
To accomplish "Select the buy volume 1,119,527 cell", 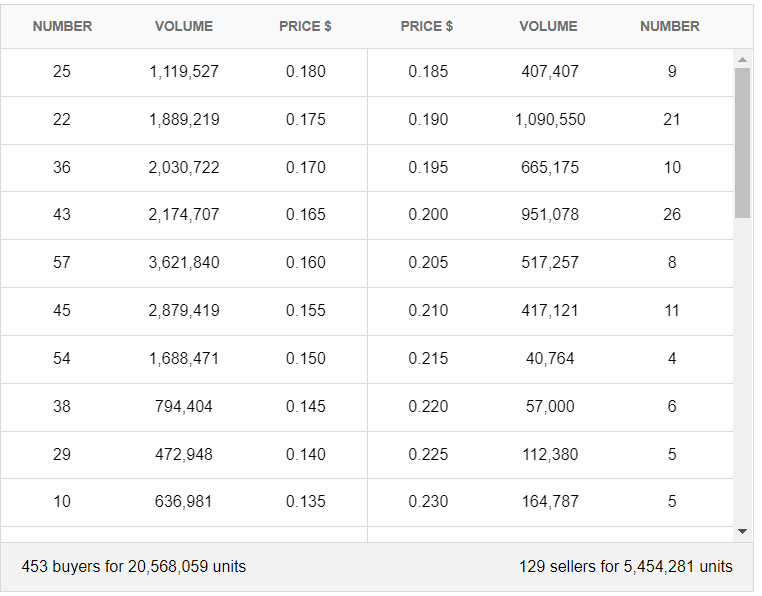I will click(x=184, y=72).
